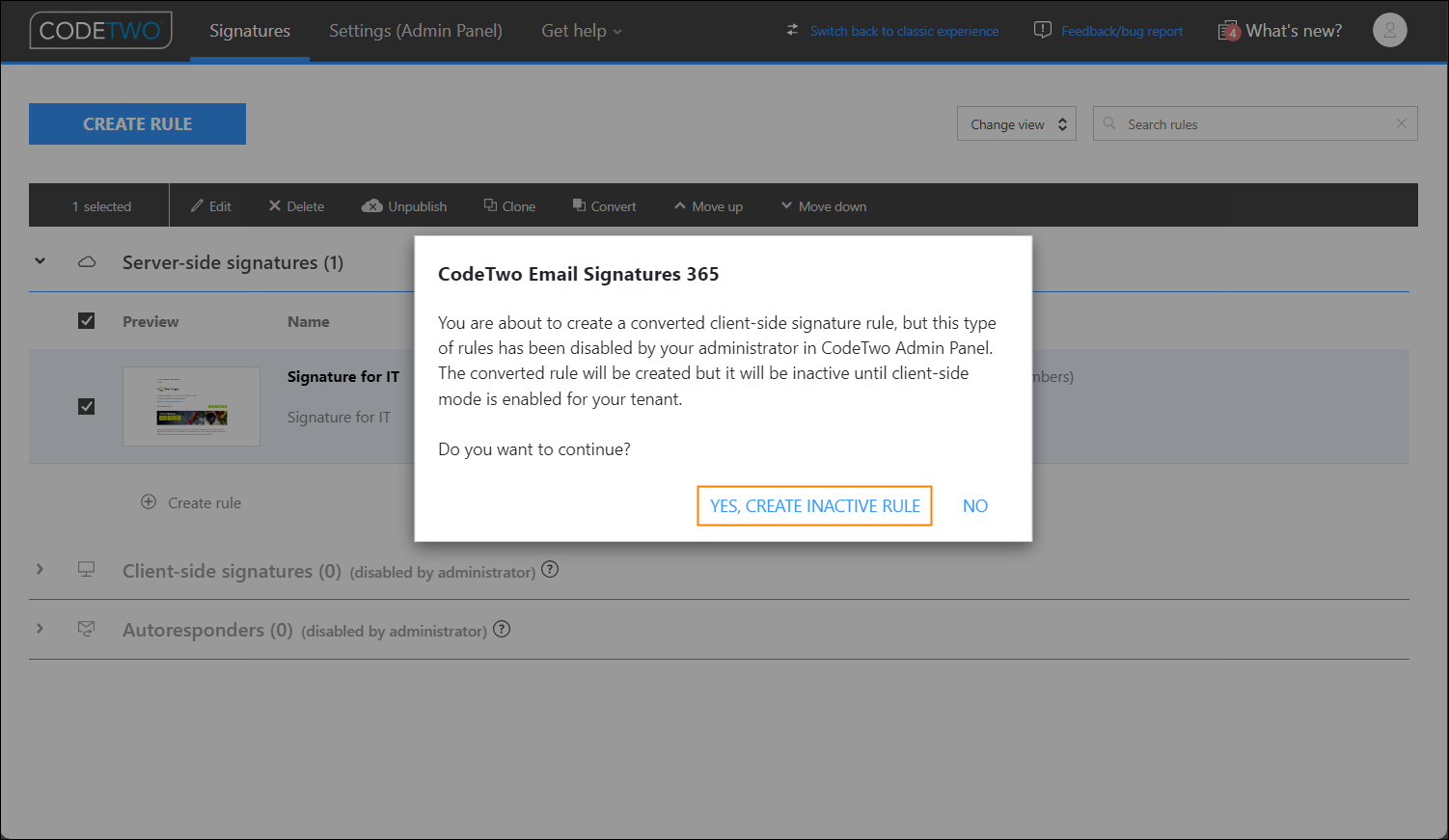Click Switch back to classic experience
This screenshot has width=1449, height=840.
pos(904,30)
